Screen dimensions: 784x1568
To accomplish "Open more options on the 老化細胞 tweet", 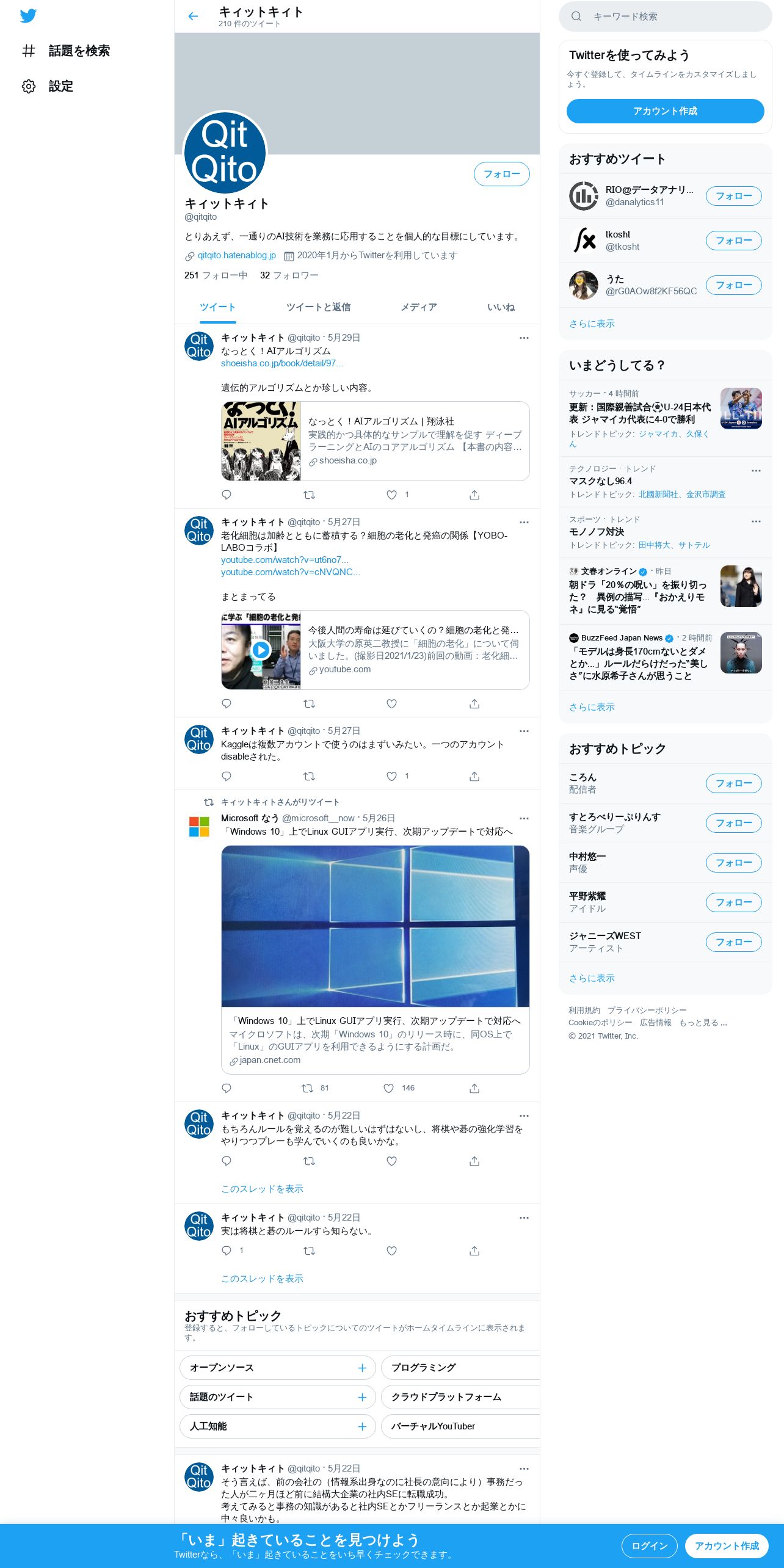I will tap(524, 522).
